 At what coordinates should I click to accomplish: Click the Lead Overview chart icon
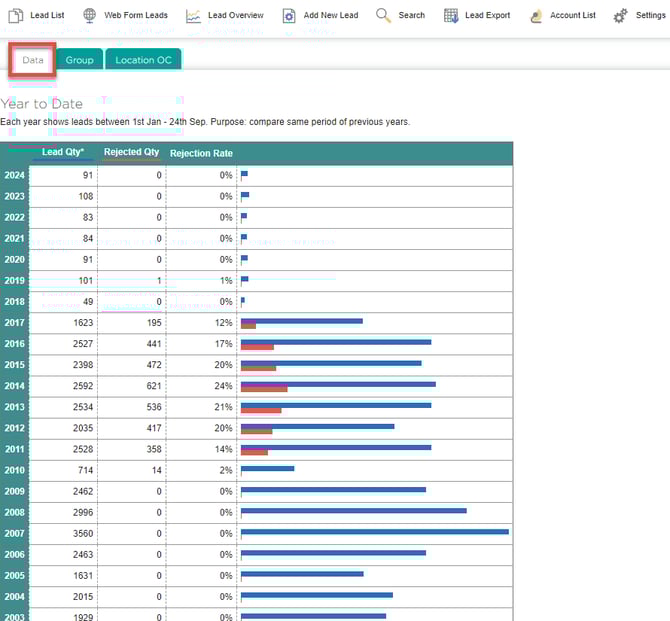point(192,16)
